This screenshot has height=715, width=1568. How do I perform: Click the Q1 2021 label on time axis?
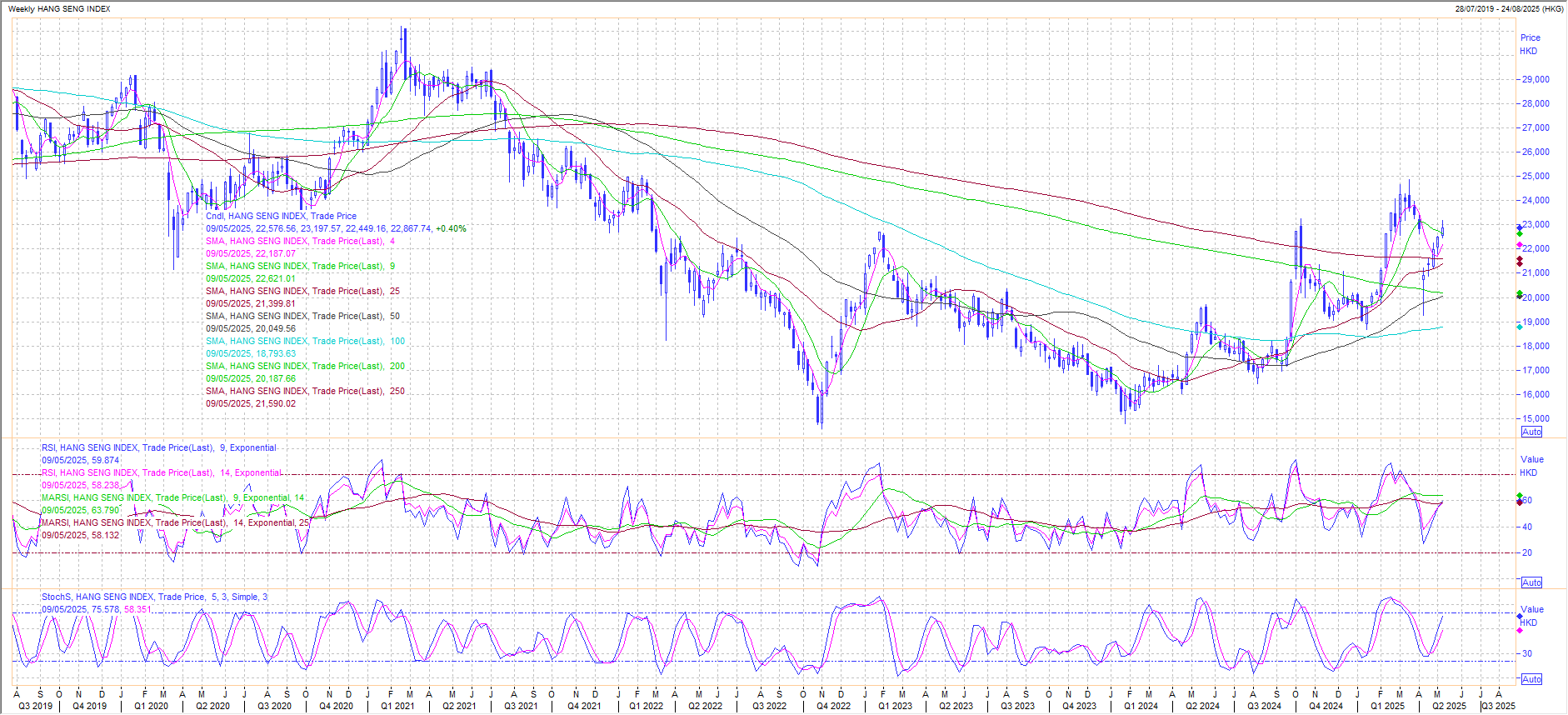(397, 706)
